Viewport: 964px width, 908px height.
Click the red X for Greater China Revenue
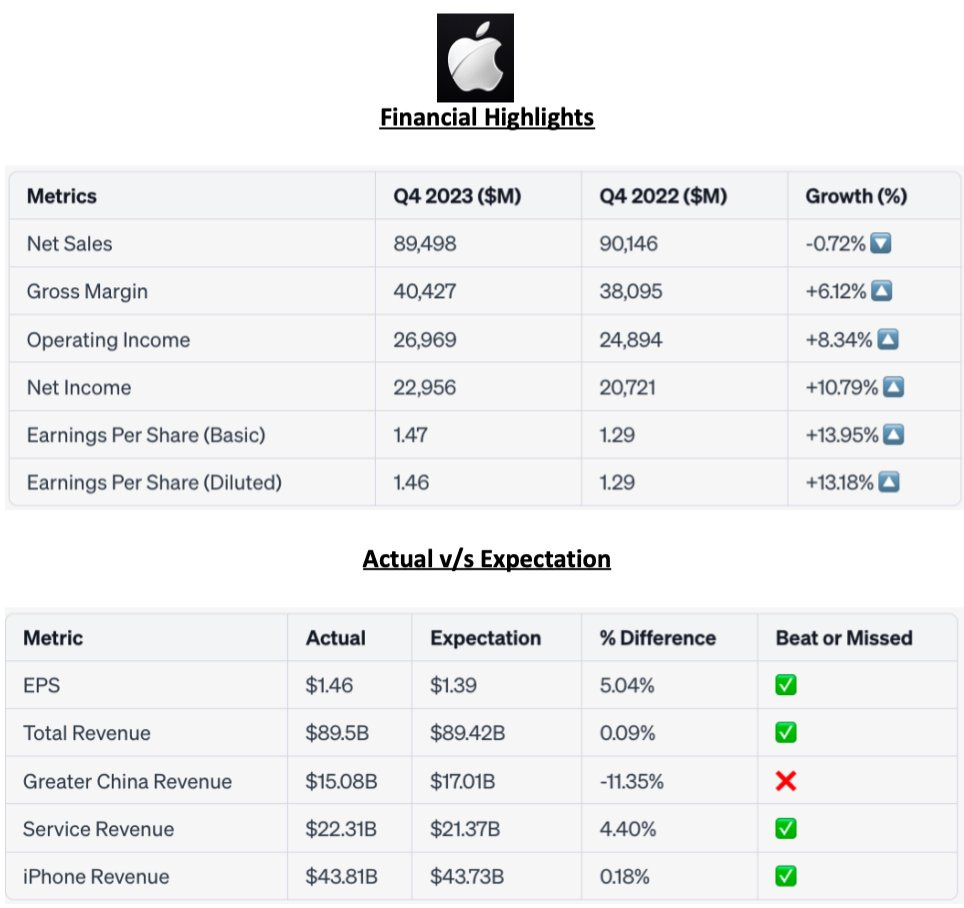[x=786, y=781]
